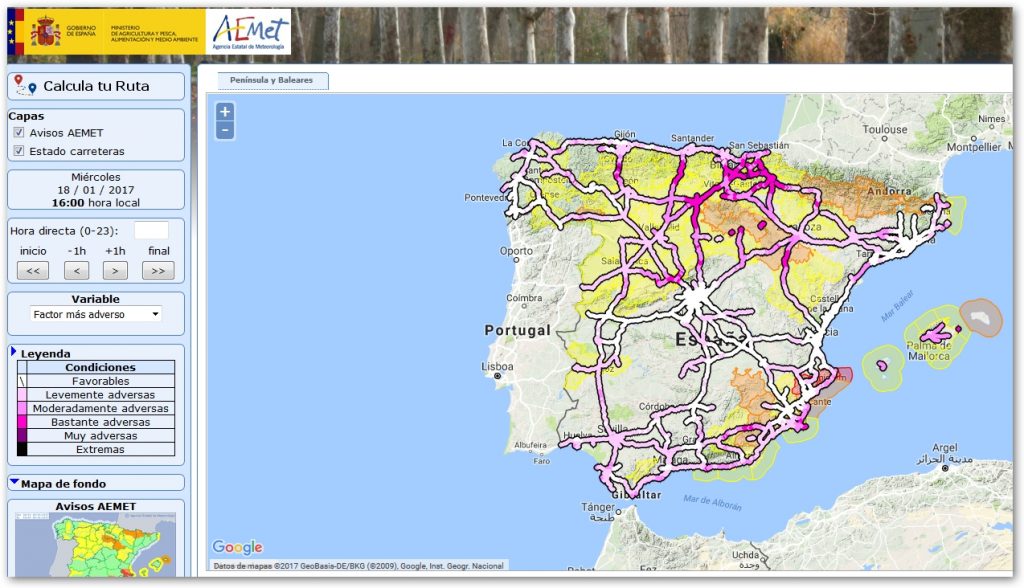1024x588 pixels.
Task: Go back one hour with < button
Action: [x=75, y=270]
